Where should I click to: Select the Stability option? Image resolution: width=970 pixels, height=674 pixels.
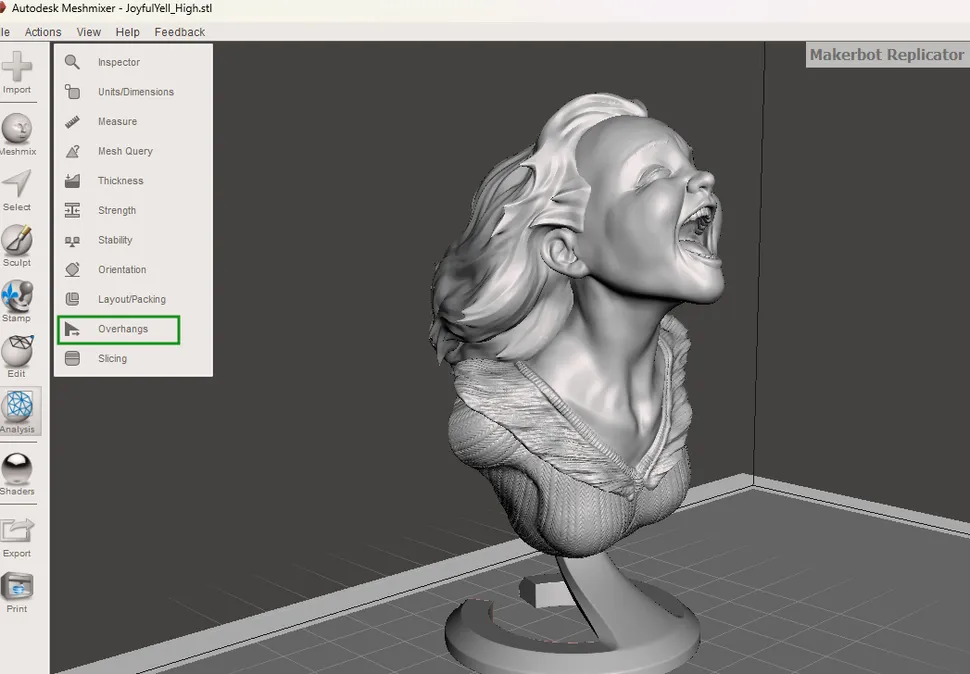coord(115,240)
